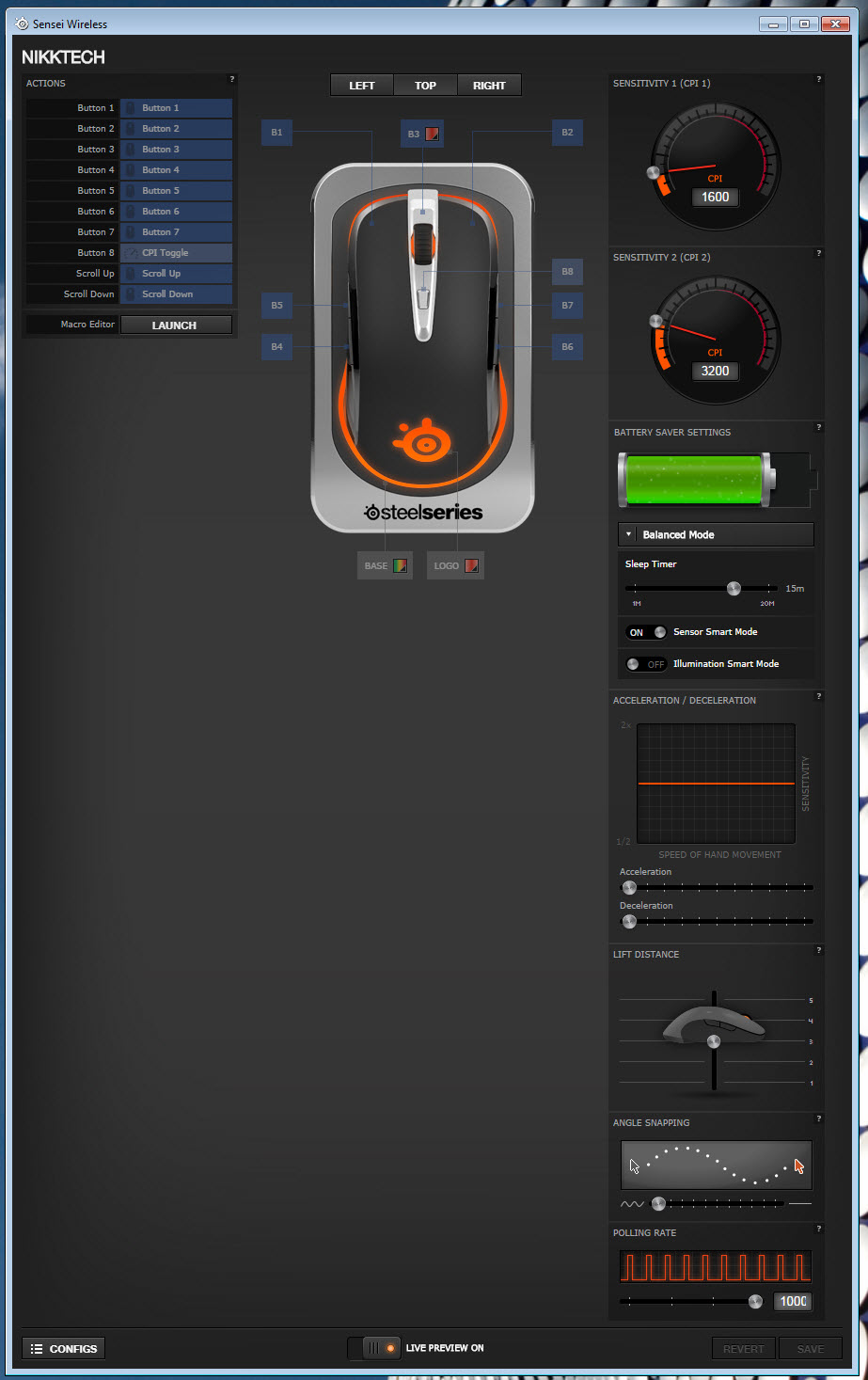Open Button 5 action assignment dropdown
The width and height of the screenshot is (868, 1380).
pos(176,191)
